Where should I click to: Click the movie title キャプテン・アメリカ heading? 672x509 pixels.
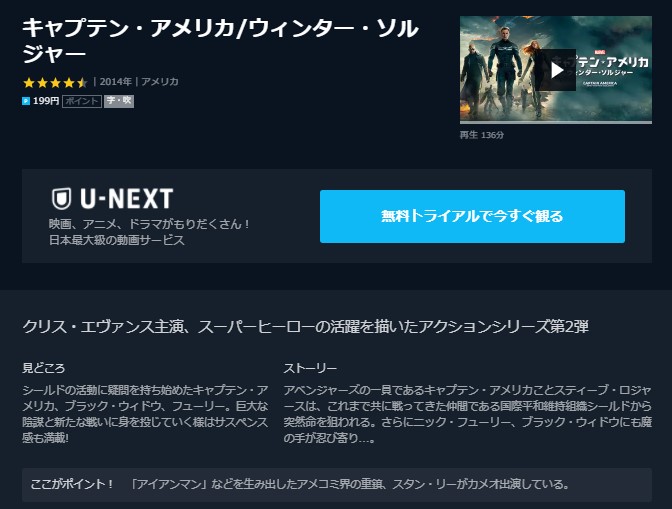[x=220, y=41]
